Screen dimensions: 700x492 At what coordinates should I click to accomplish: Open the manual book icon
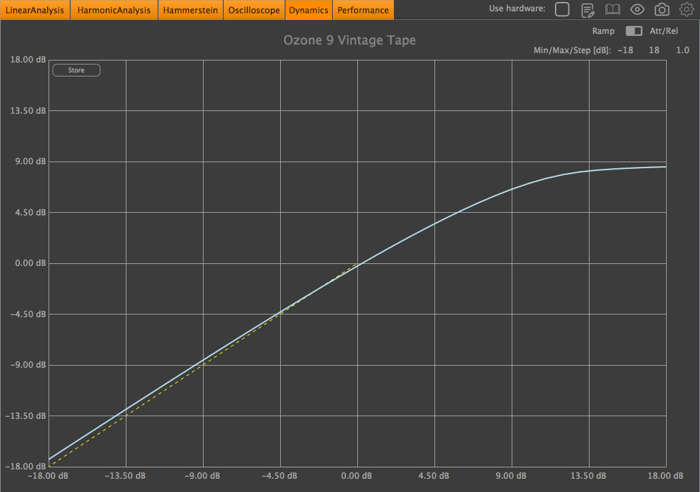point(612,9)
